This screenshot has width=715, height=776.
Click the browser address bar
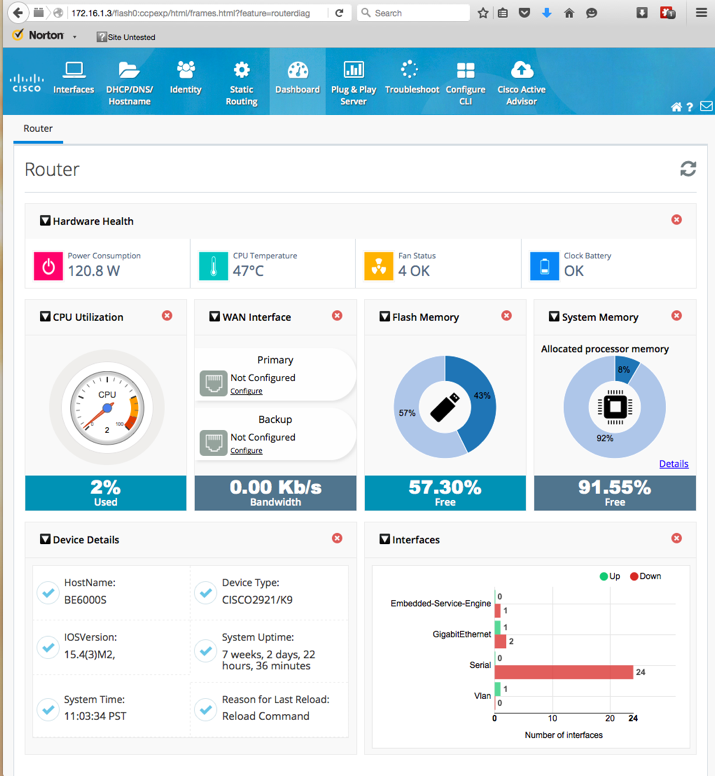coord(193,13)
